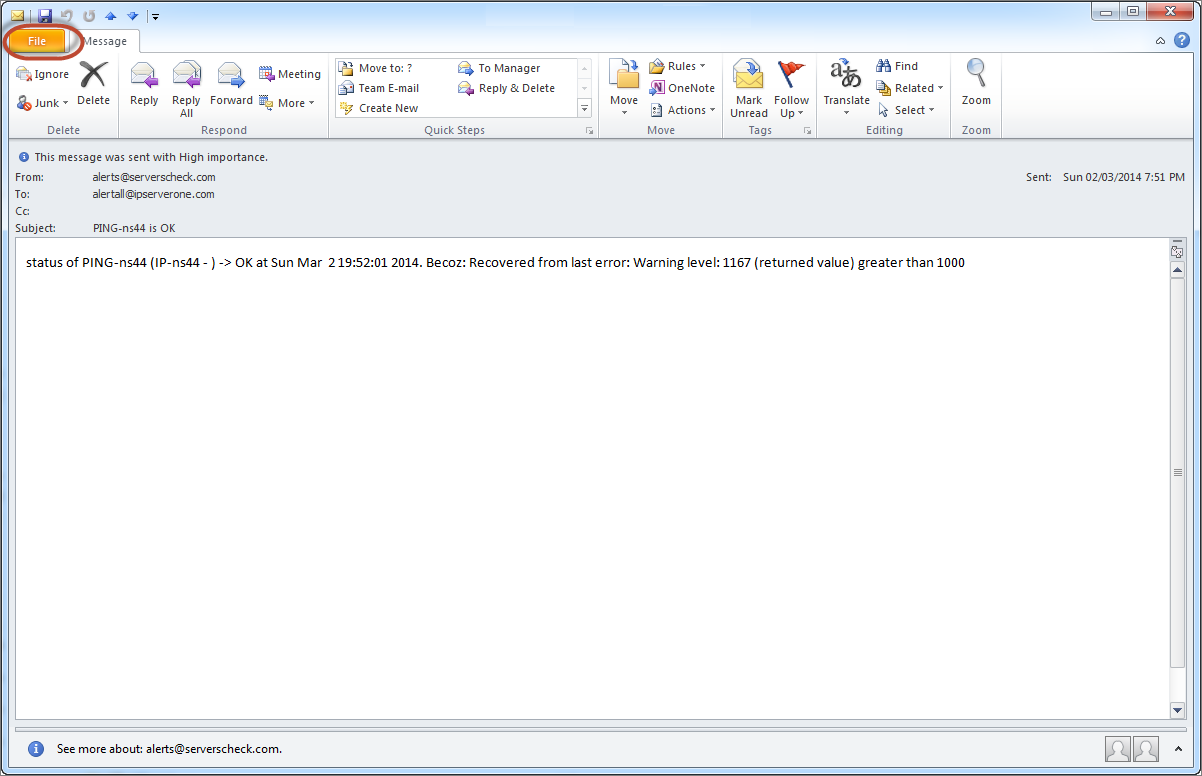Click the Undo arrow in the quick access toolbar

(x=67, y=15)
